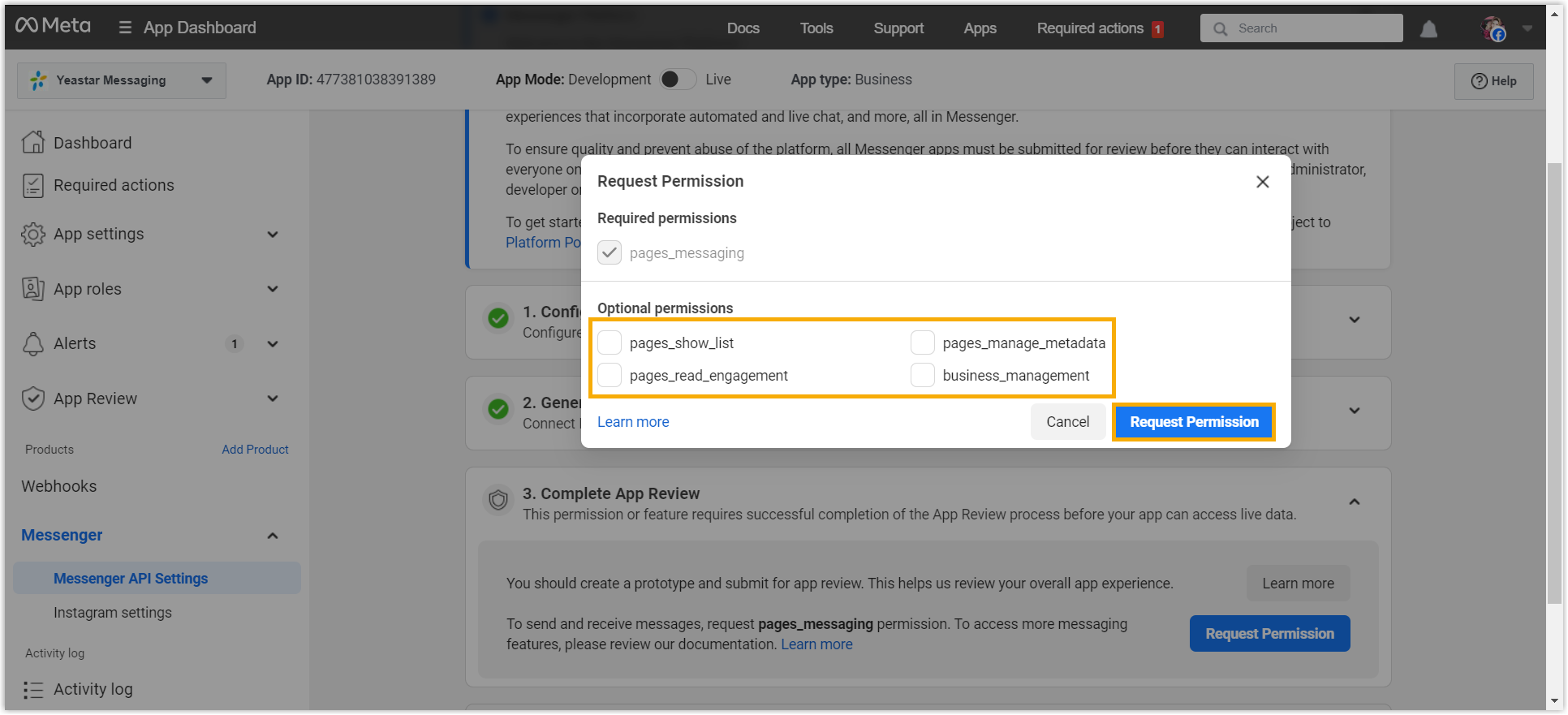Click the Required actions checklist icon in sidebar
Viewport: 1568px width, 715px height.
[x=33, y=185]
